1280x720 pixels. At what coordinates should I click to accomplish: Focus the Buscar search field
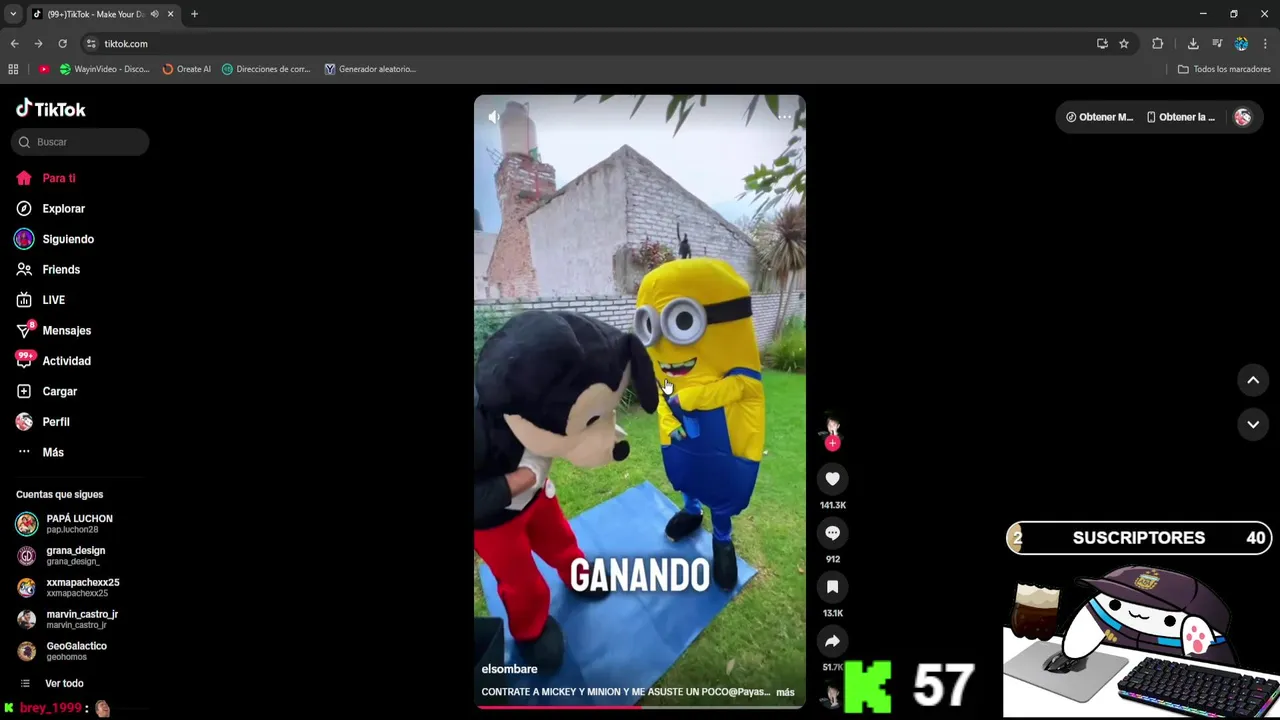80,142
